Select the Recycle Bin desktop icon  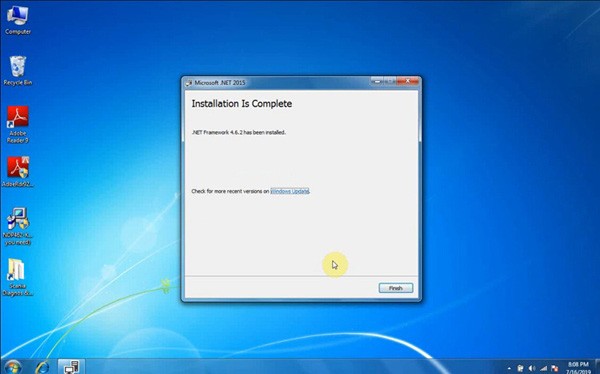(x=18, y=71)
